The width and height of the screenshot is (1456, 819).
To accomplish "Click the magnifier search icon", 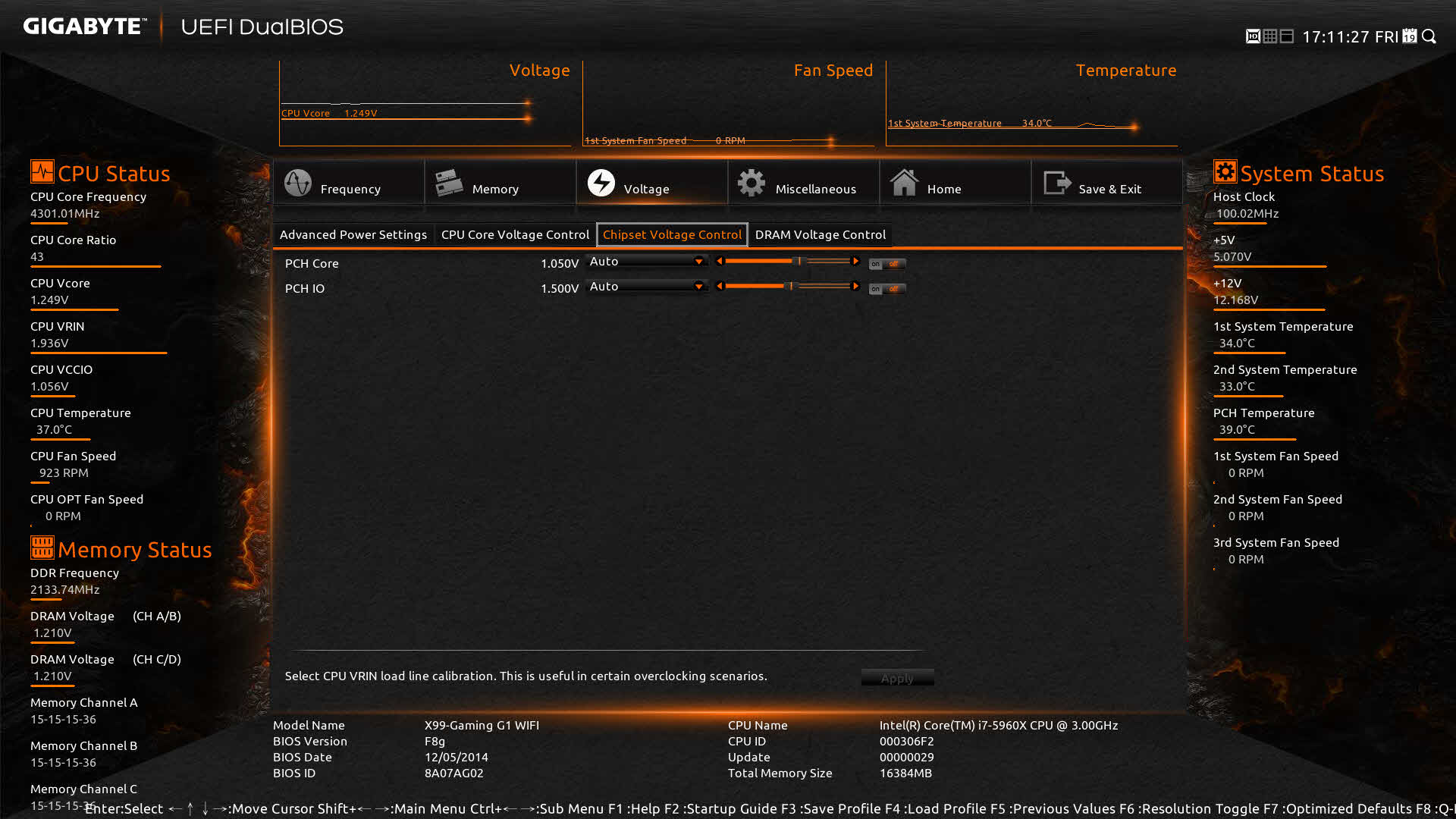I will pos(1429,36).
